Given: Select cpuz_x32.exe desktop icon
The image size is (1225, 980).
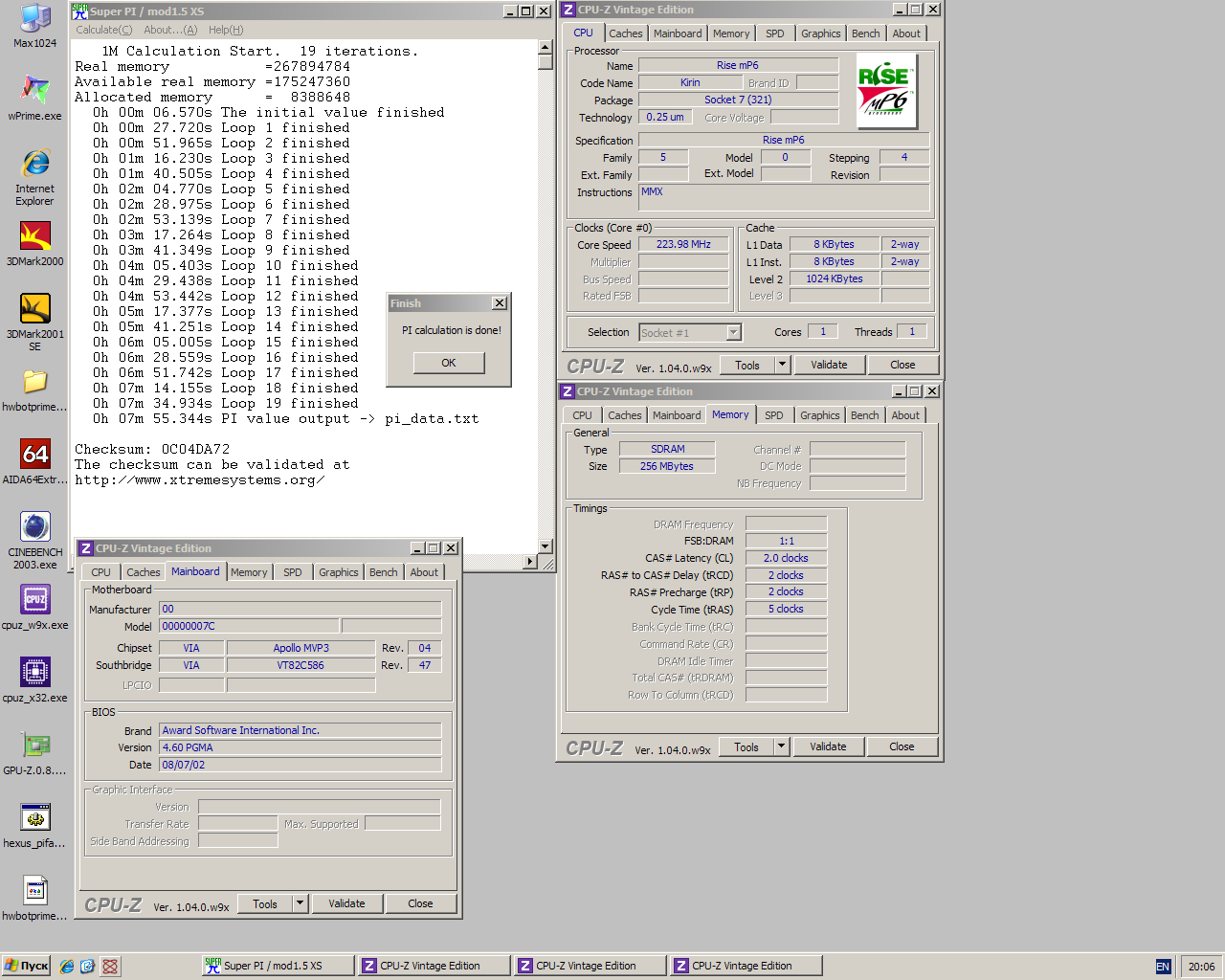Looking at the screenshot, I should click(35, 680).
